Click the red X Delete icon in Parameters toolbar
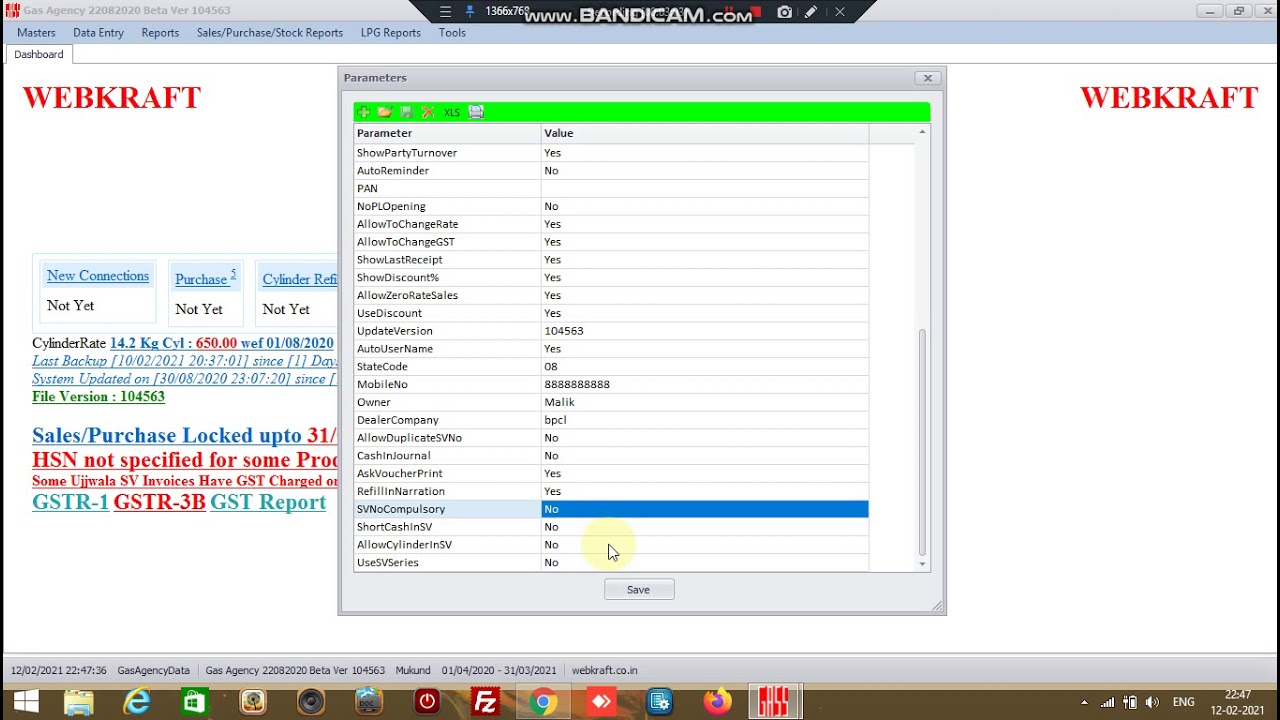Viewport: 1280px width, 720px height. point(427,112)
